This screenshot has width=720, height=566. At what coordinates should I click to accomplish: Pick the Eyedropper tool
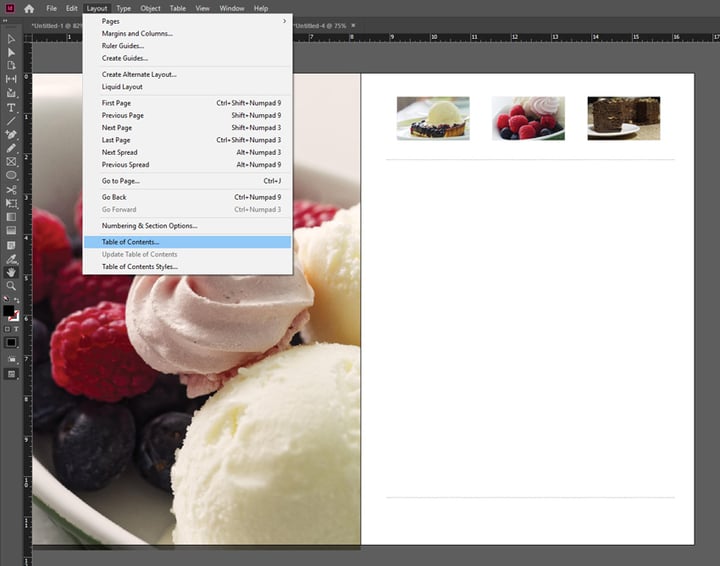[11, 259]
